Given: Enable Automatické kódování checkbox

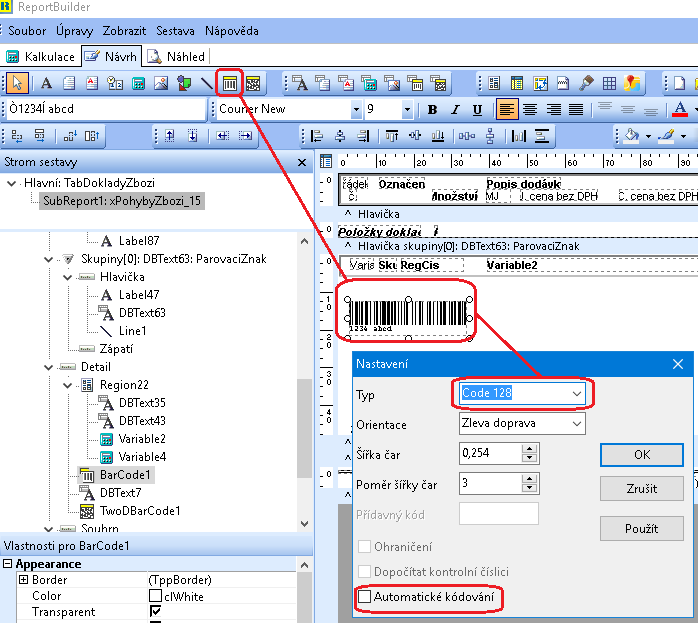Looking at the screenshot, I should tap(365, 597).
